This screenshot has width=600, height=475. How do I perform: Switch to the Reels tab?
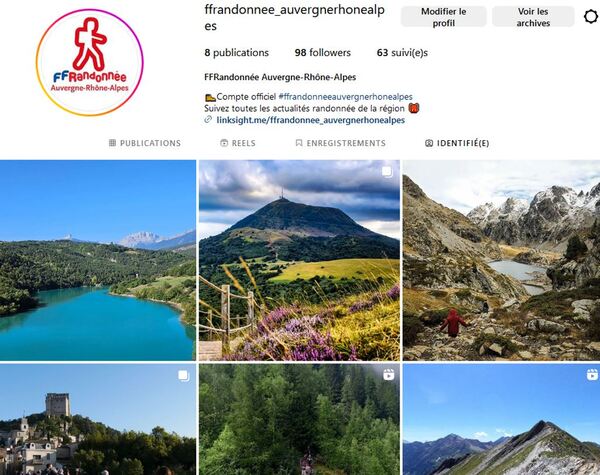click(238, 143)
